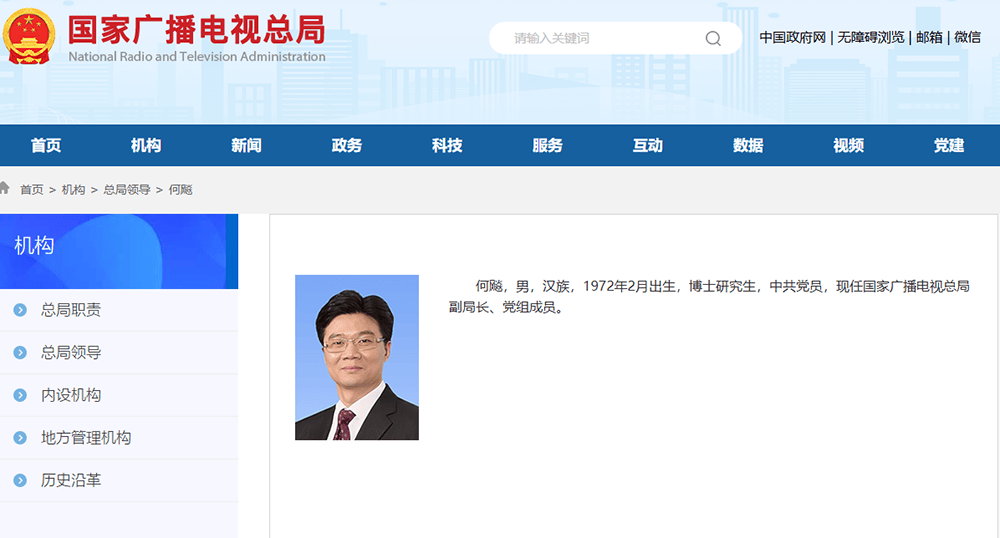The height and width of the screenshot is (538, 1000).
Task: Click the national emblem logo
Action: coord(28,36)
